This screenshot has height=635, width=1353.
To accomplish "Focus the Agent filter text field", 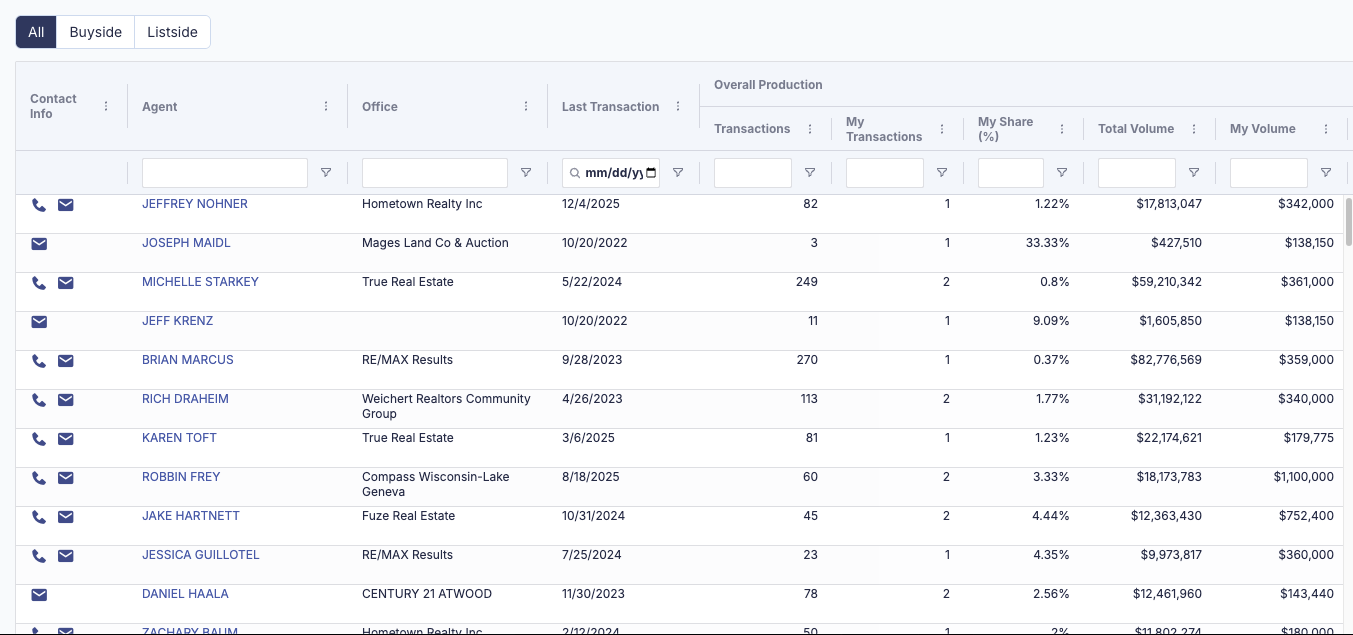I will click(x=225, y=173).
